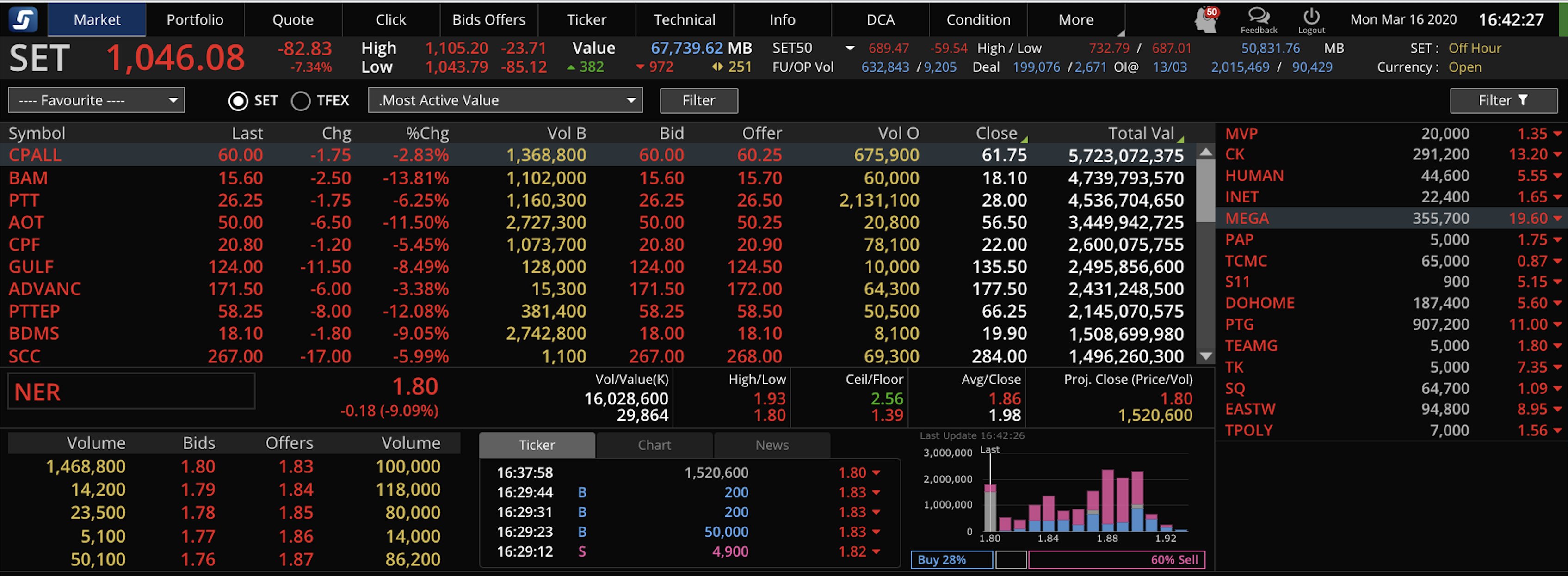Click the Buy 28% bar
1568x576 pixels.
(951, 559)
